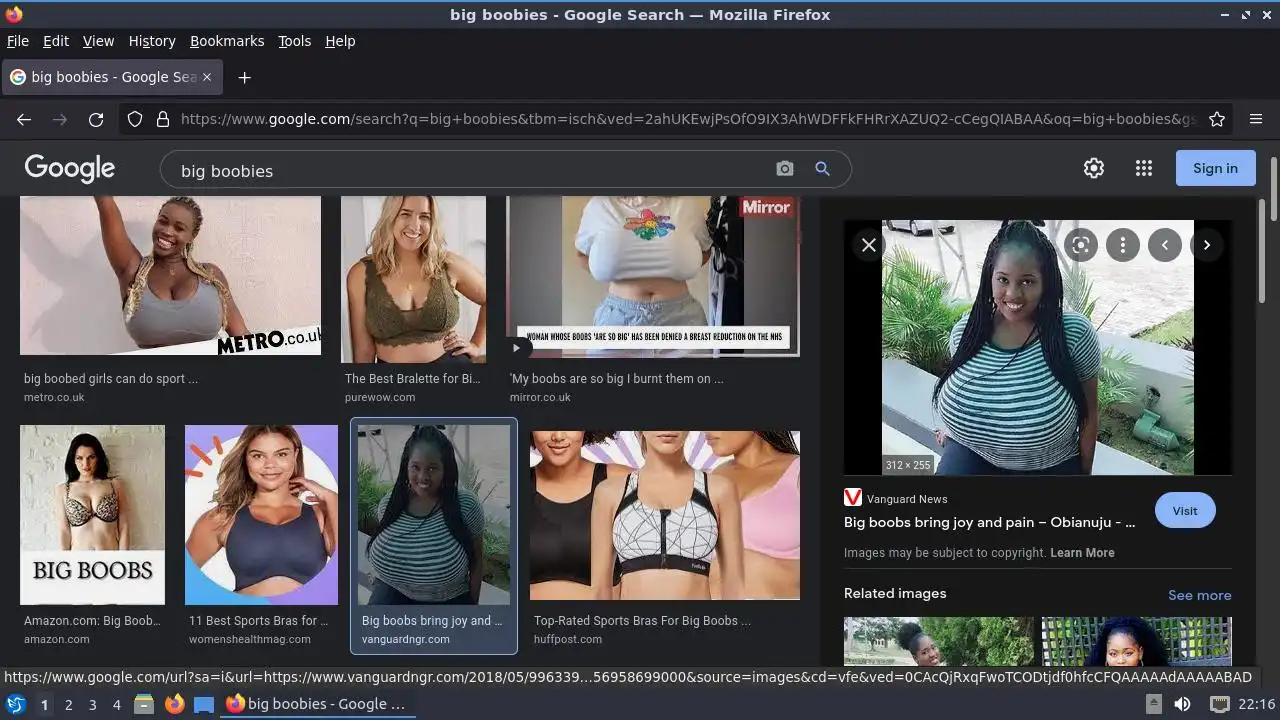Open network indicator in system tray
This screenshot has width=1280, height=720.
(x=1219, y=704)
